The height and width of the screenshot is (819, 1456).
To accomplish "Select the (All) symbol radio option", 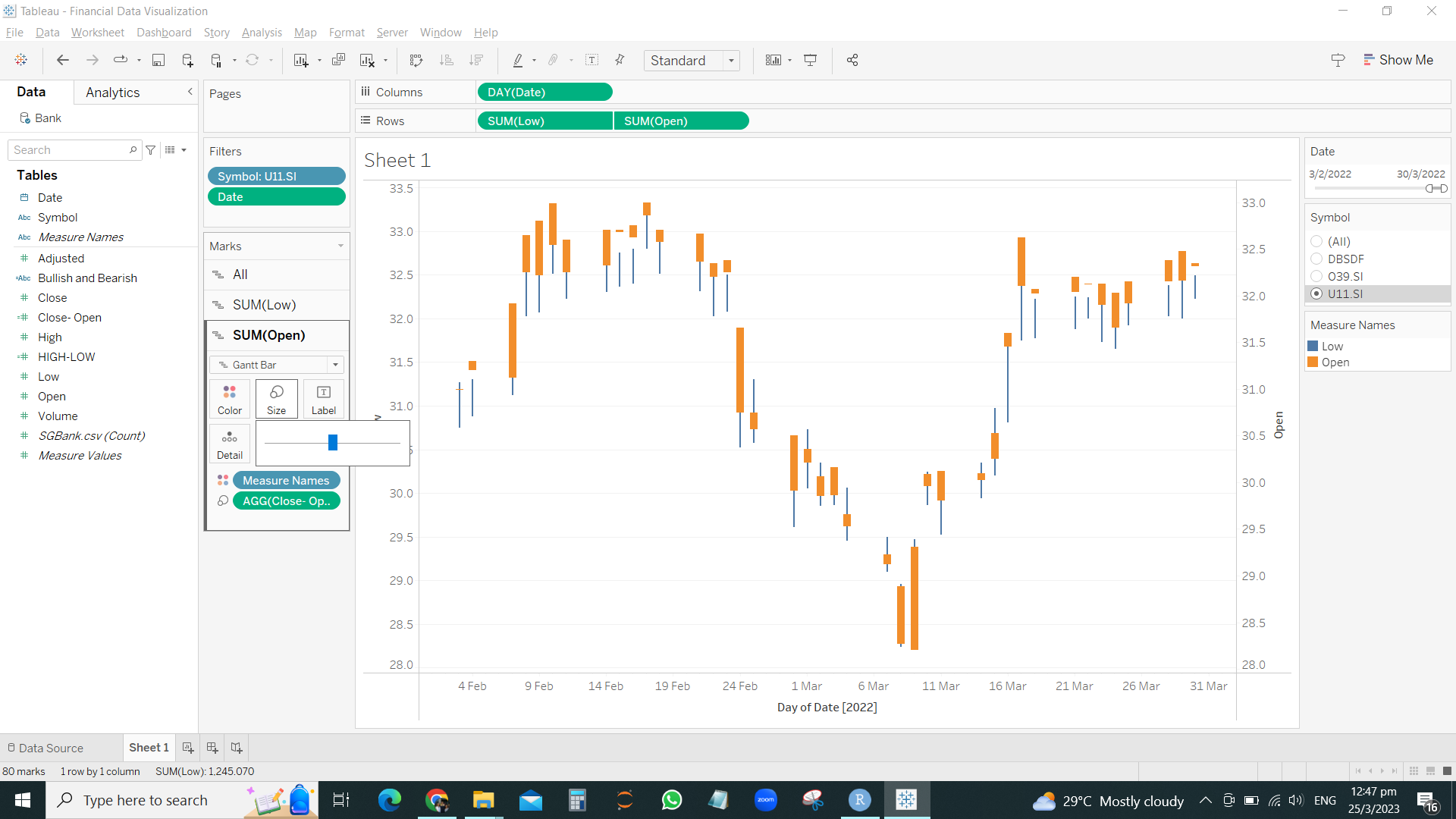I will (1316, 241).
